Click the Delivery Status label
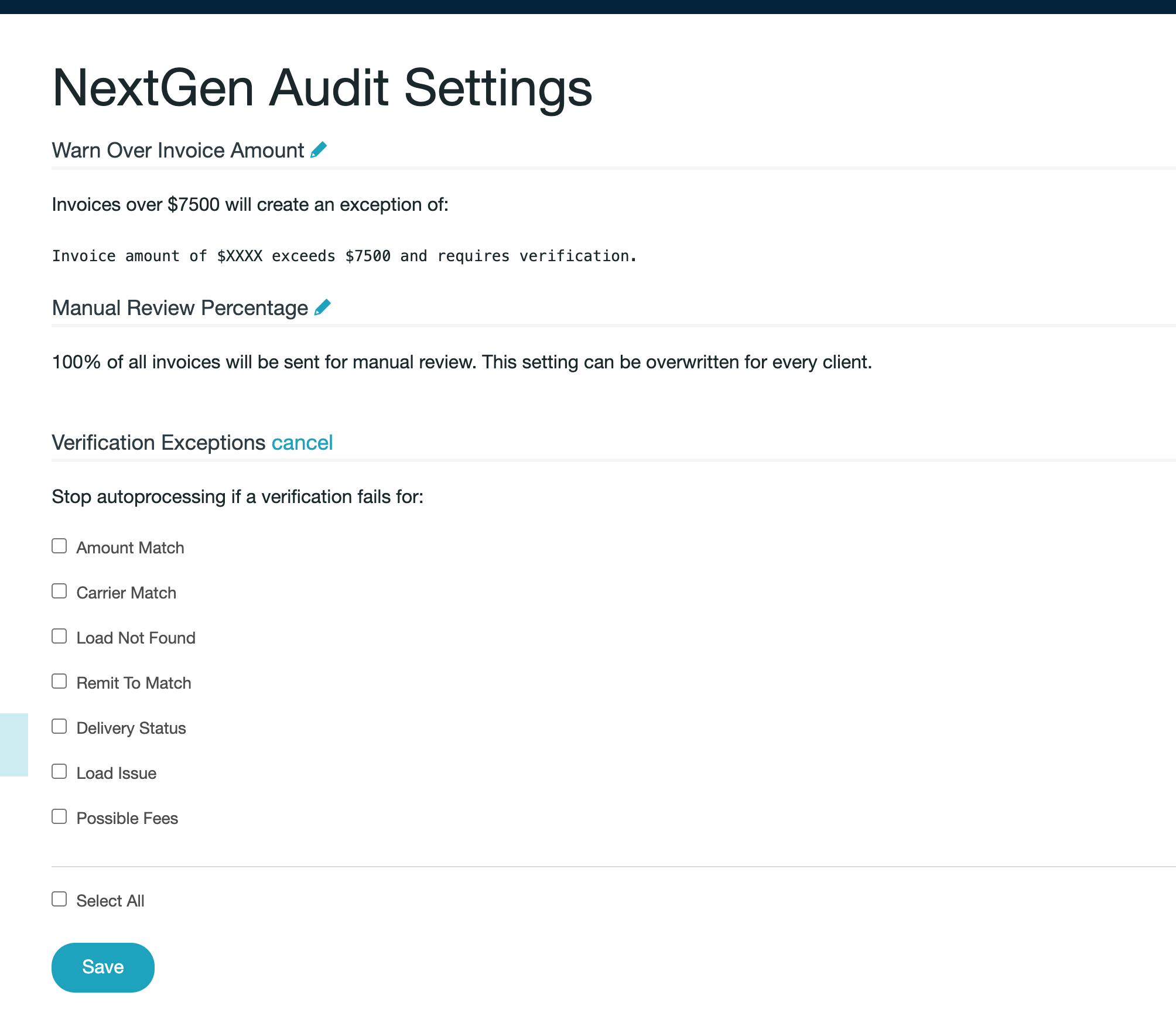The image size is (1176, 1033). coord(131,728)
